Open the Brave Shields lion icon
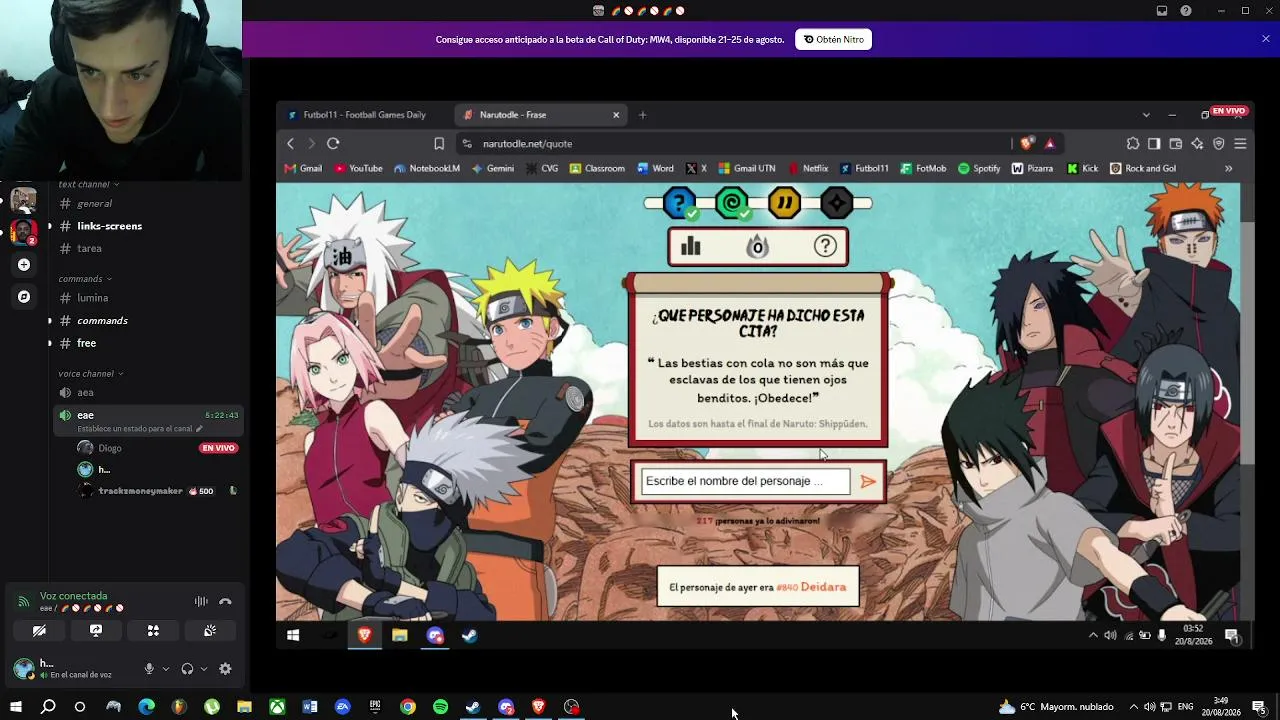 1026,144
